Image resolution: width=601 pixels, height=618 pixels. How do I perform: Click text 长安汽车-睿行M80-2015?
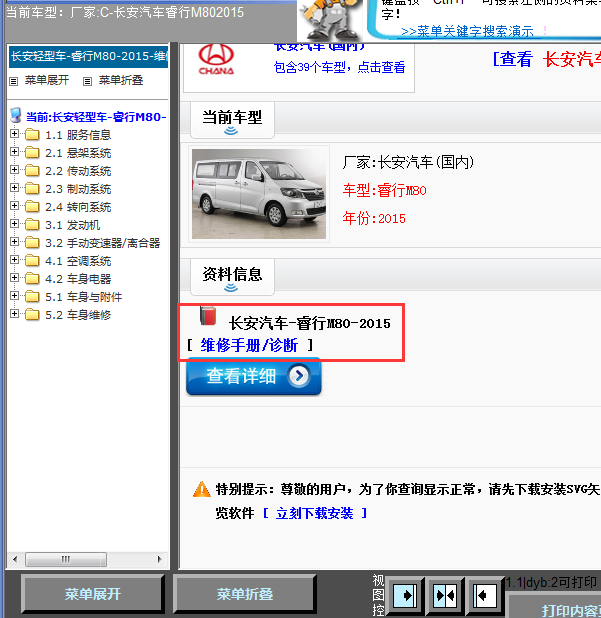(310, 324)
